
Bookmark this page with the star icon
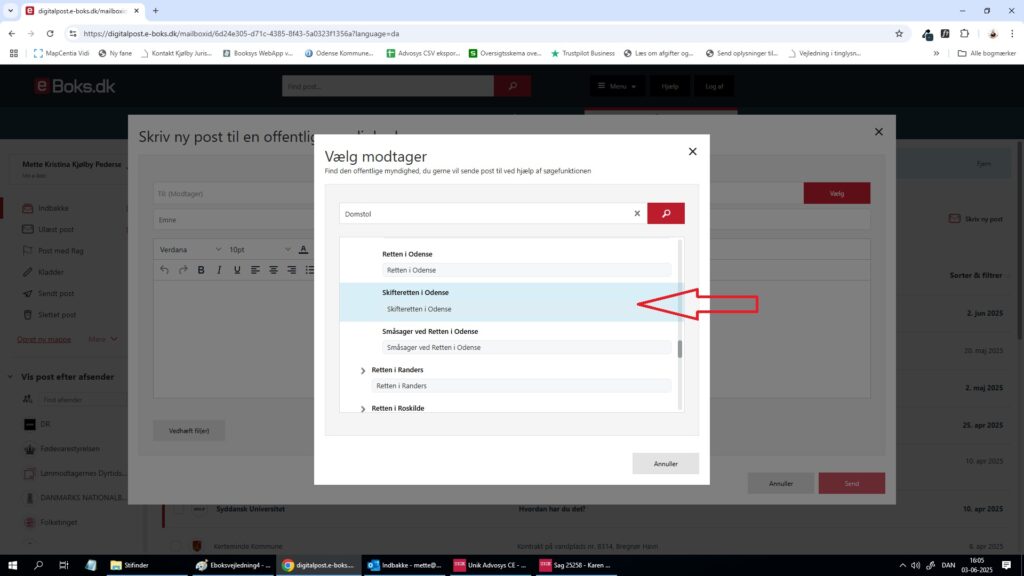click(899, 33)
